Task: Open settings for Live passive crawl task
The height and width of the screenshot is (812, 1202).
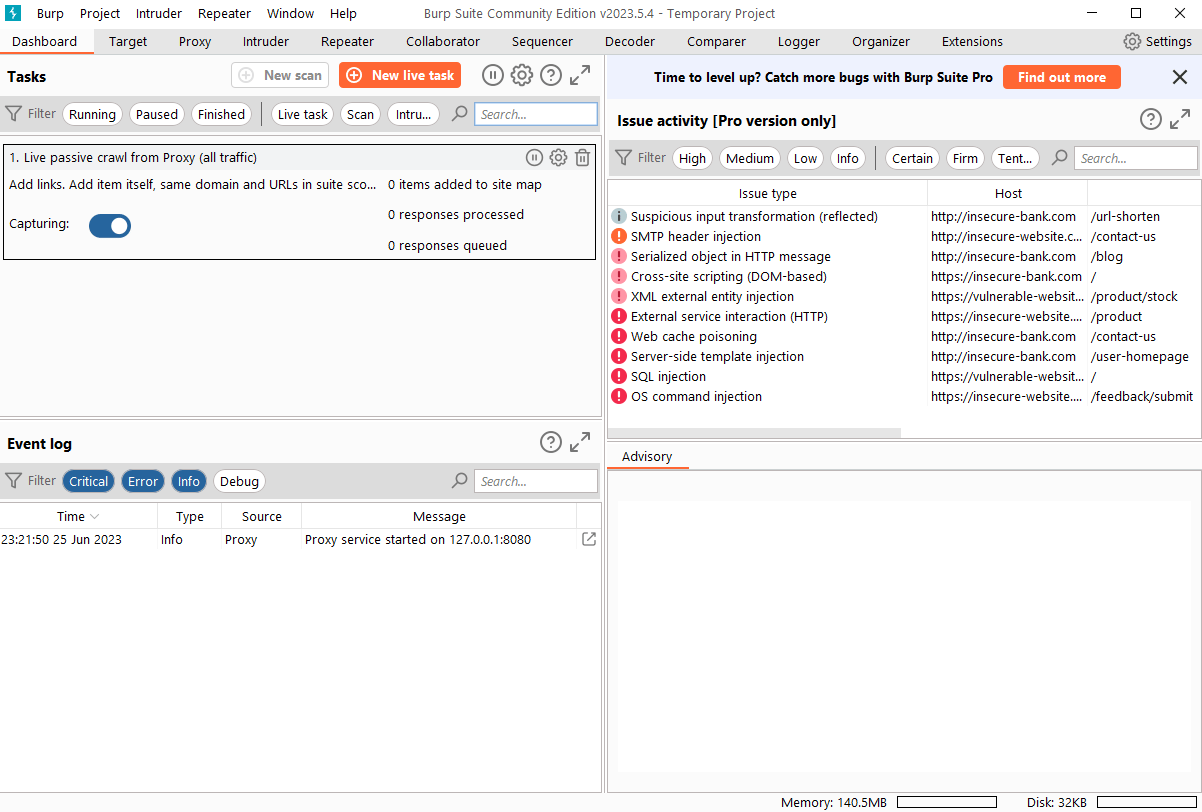Action: (559, 157)
